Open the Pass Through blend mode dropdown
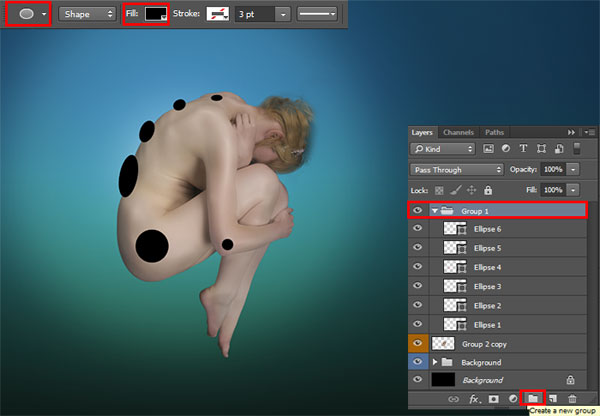Viewport: 600px width, 416px height. (456, 170)
